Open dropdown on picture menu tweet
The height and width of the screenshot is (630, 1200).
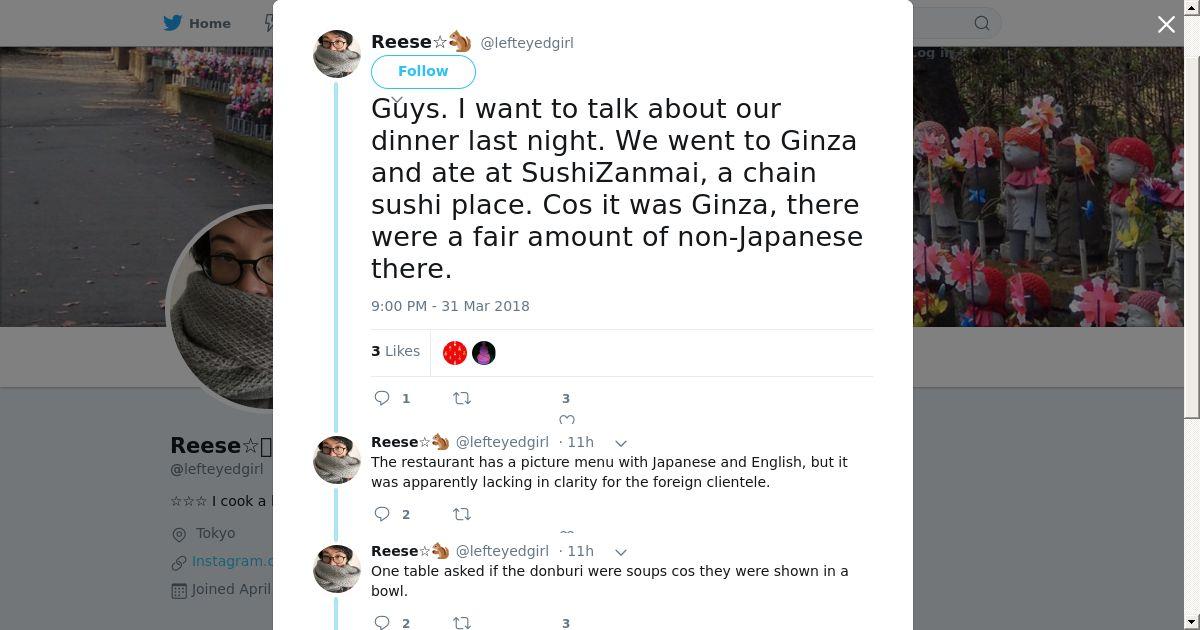click(x=620, y=442)
